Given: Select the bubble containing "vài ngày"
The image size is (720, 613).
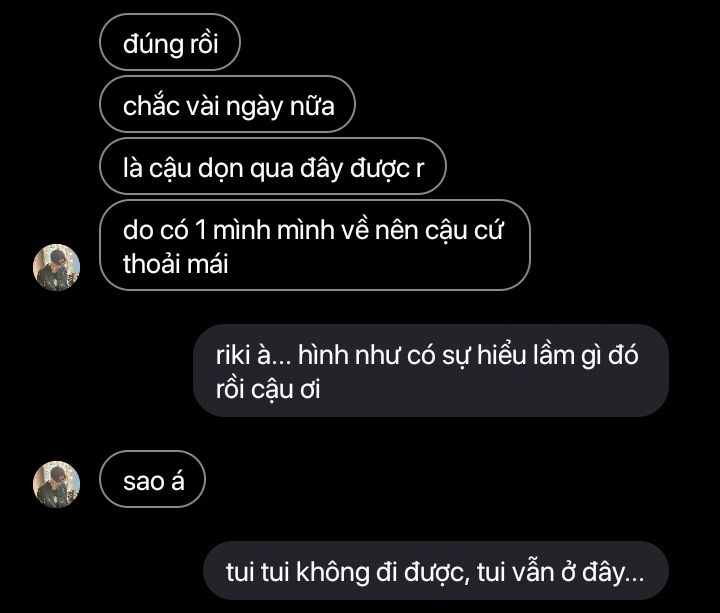Looking at the screenshot, I should coord(227,104).
